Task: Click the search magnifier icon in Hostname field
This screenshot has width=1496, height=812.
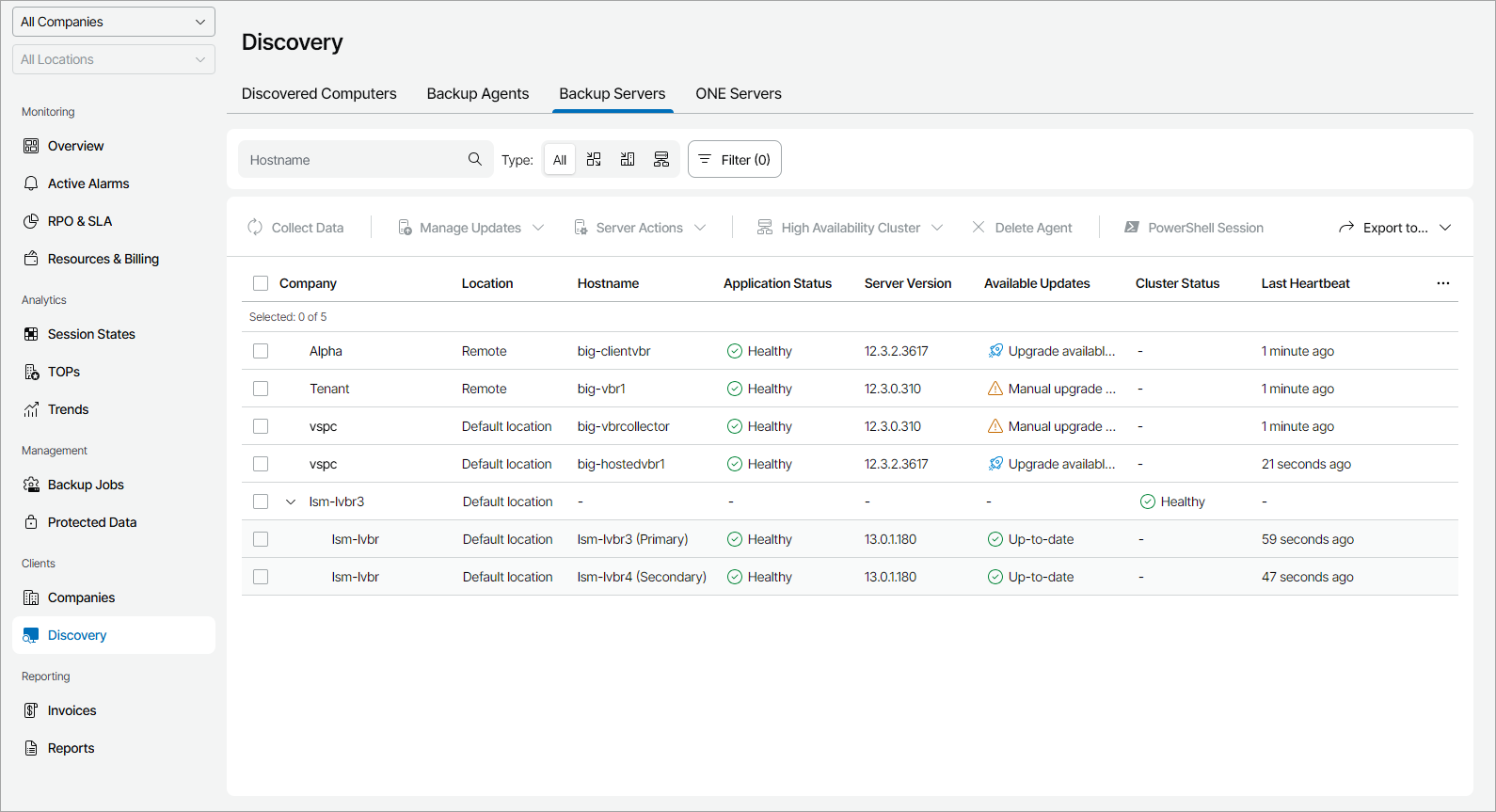Action: [475, 159]
